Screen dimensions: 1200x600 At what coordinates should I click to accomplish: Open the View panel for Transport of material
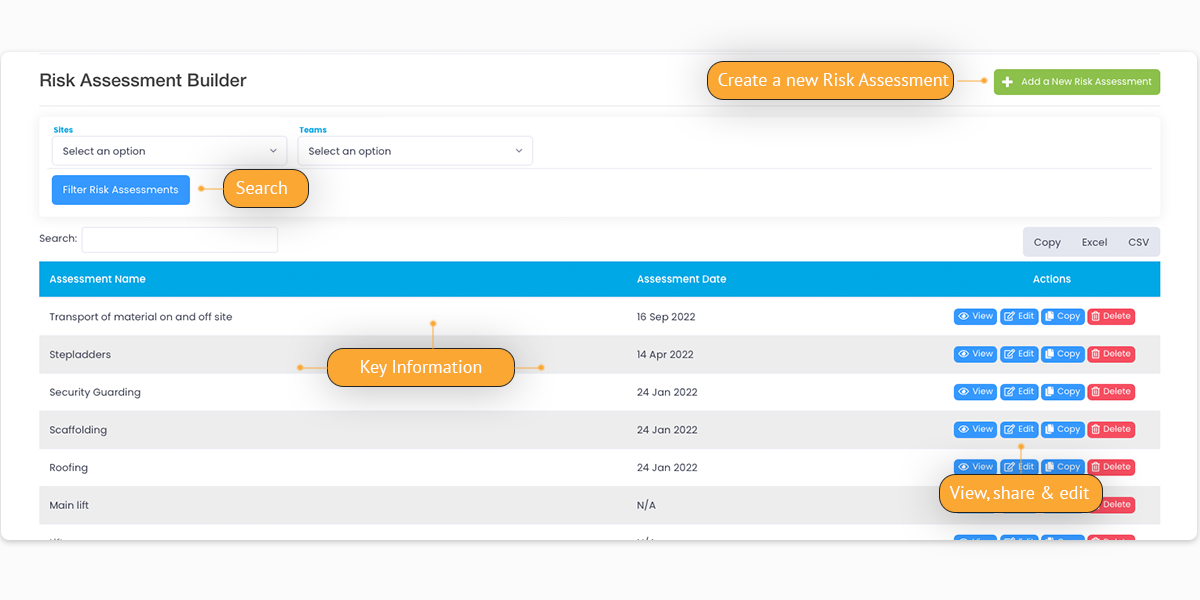(975, 316)
